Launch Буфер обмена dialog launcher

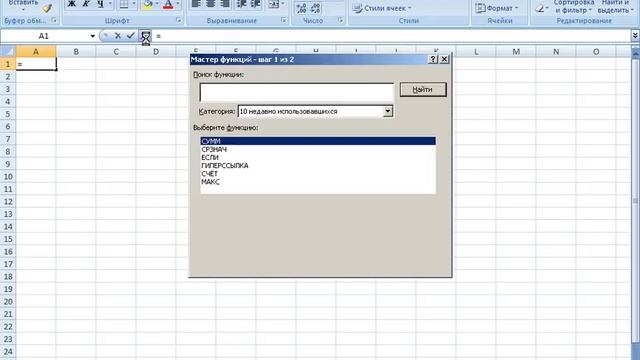pyautogui.click(x=54, y=20)
